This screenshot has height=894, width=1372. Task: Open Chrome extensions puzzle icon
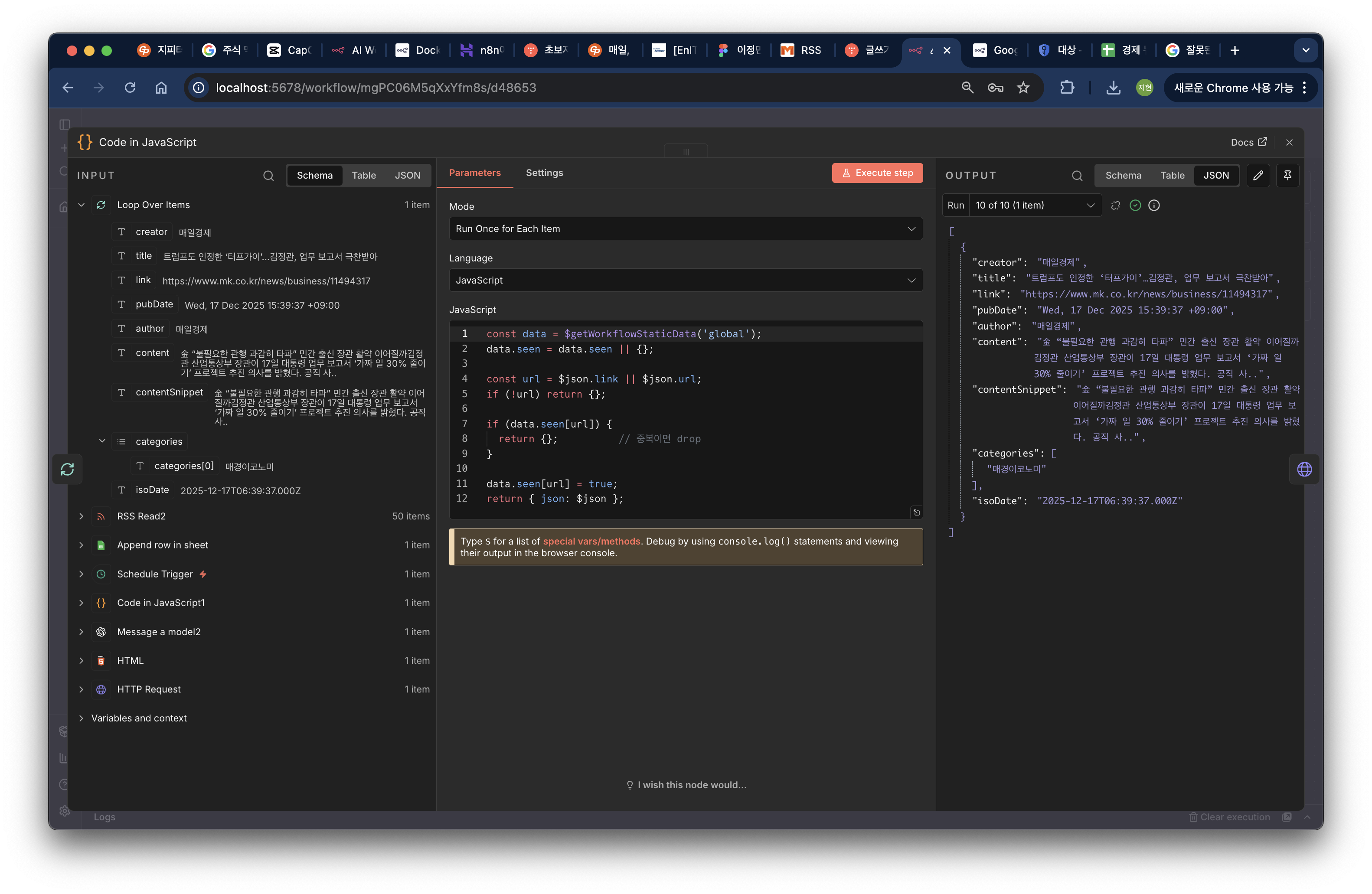tap(1067, 88)
